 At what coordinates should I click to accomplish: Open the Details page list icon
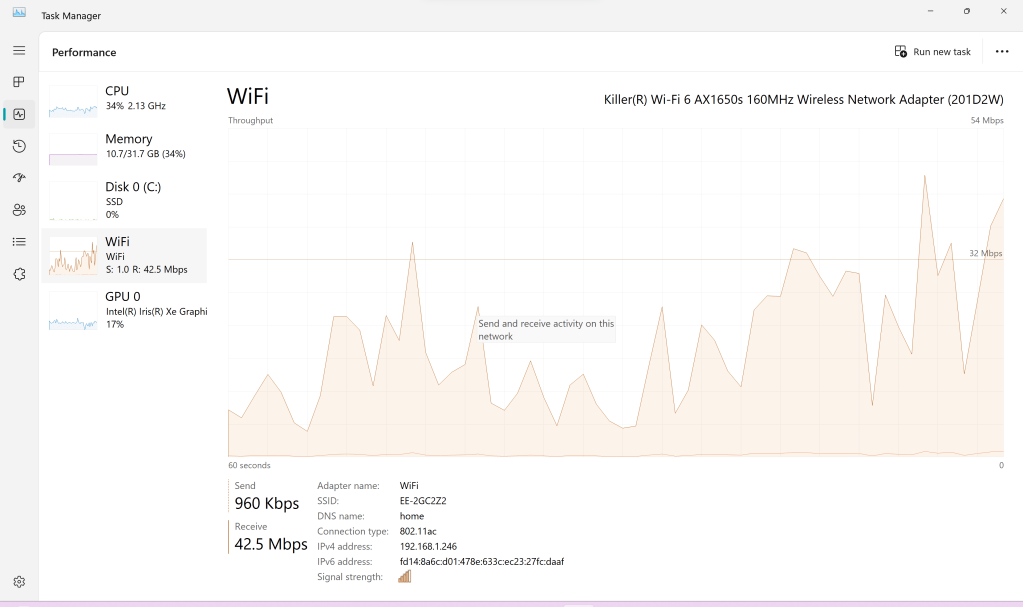pos(19,241)
